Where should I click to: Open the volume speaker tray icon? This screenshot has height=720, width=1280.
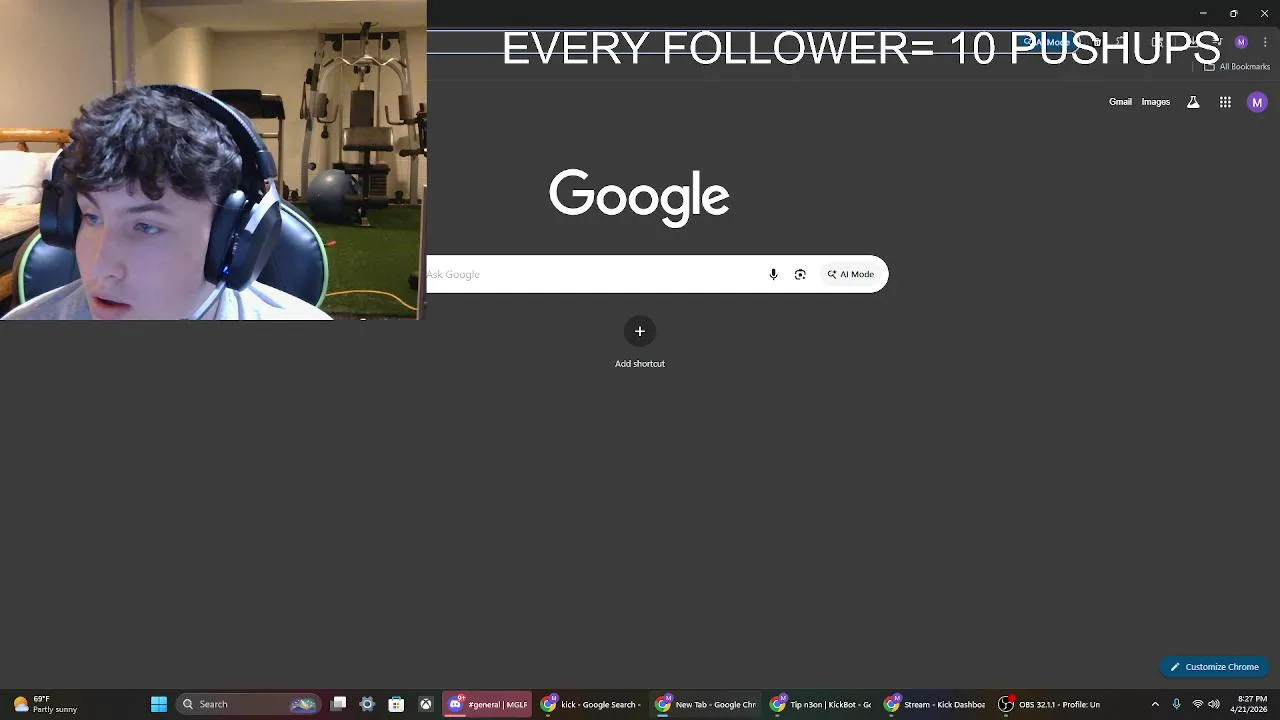pos(1214,704)
